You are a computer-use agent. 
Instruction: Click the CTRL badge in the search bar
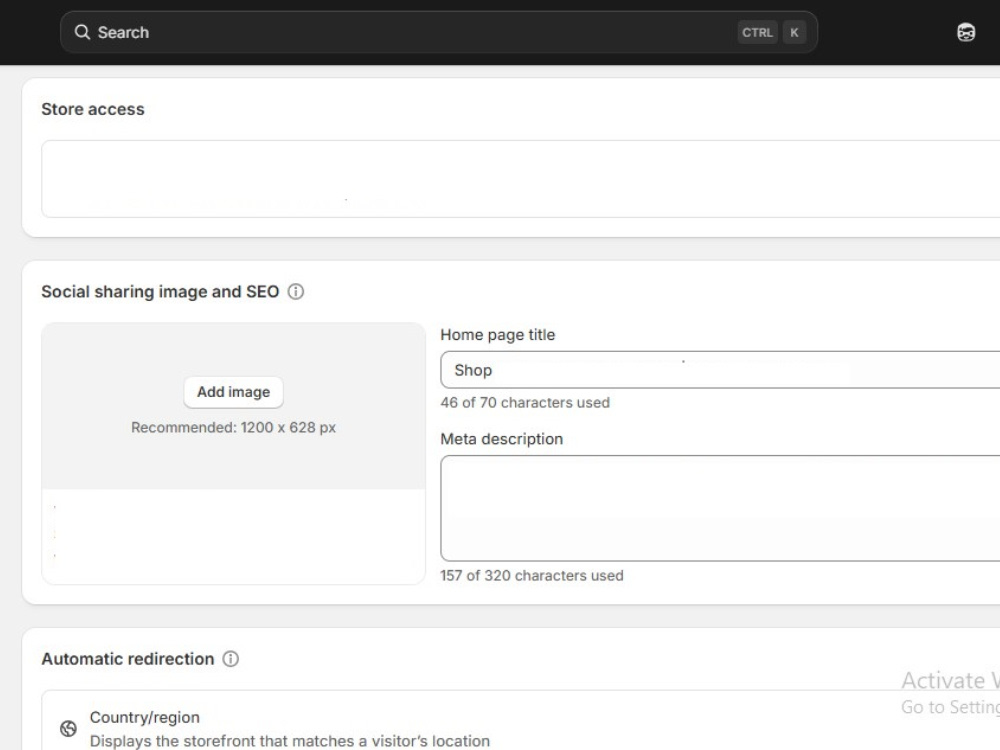coord(758,31)
